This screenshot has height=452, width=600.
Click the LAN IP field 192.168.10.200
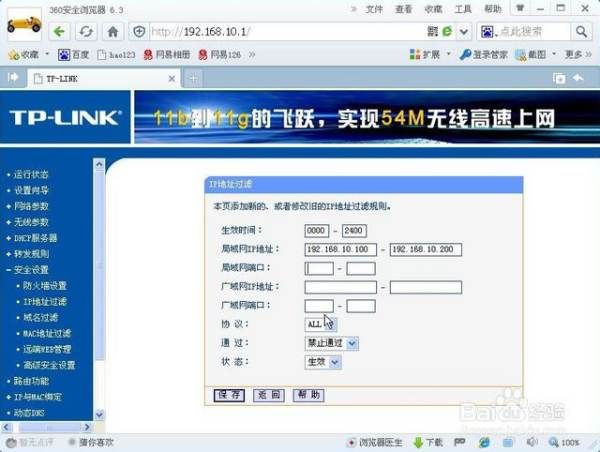point(426,250)
